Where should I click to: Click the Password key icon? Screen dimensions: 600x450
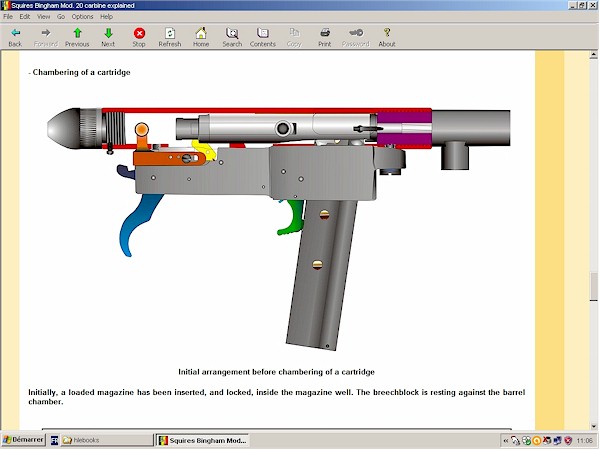pyautogui.click(x=356, y=33)
